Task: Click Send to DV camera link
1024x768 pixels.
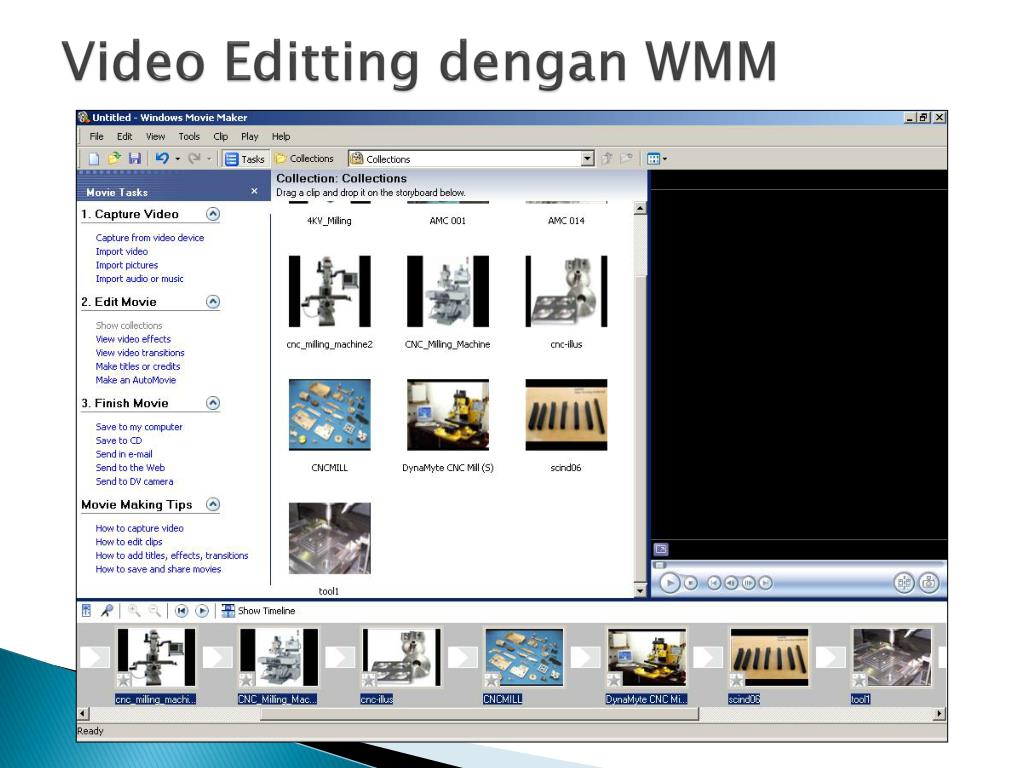Action: (x=135, y=481)
